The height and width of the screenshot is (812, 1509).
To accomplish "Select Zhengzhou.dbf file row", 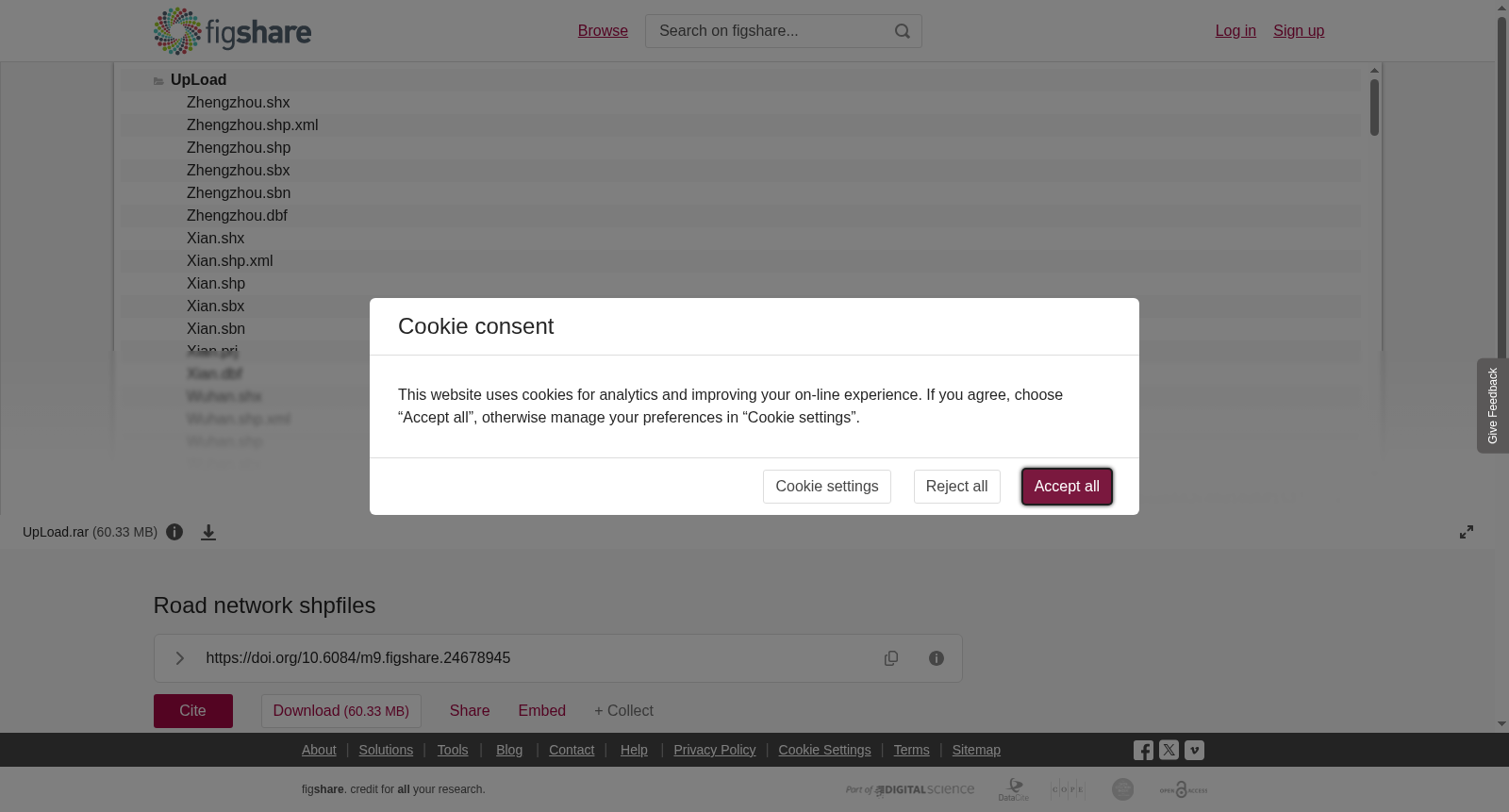I will coord(740,216).
